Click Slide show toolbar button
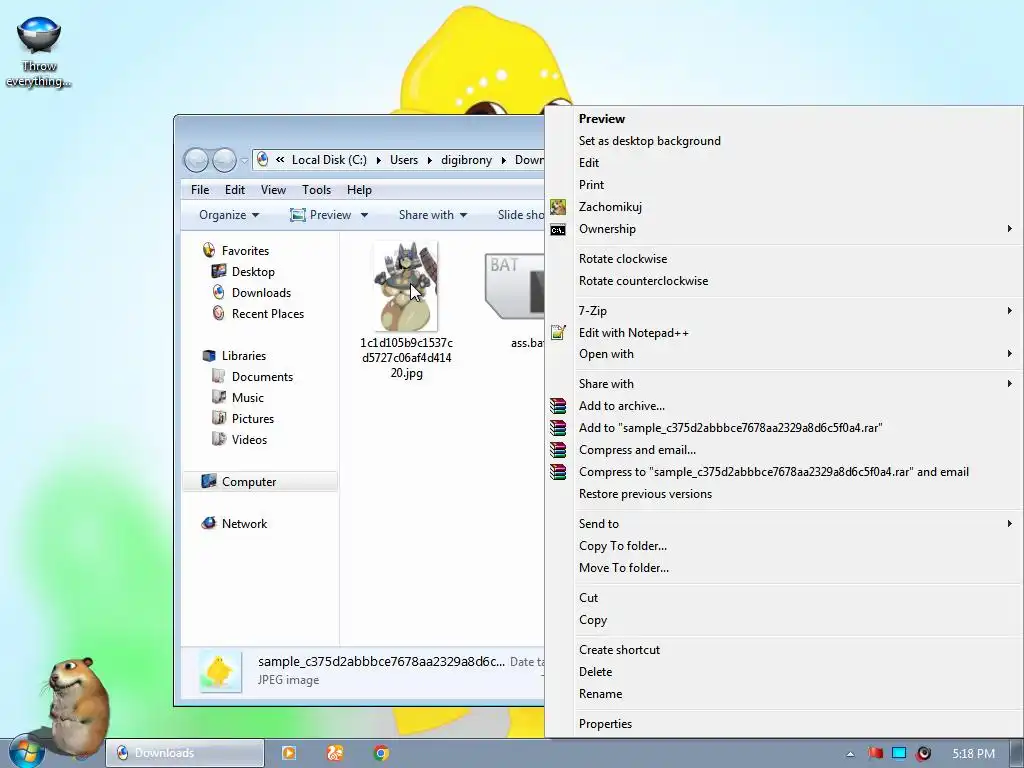The width and height of the screenshot is (1024, 768). point(520,215)
